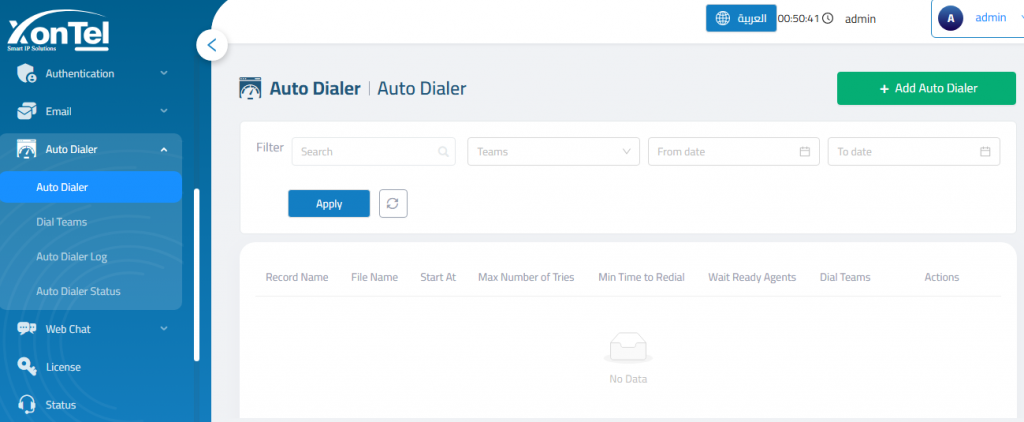The width and height of the screenshot is (1024, 422).
Task: Click the Start At column header
Action: 438,277
